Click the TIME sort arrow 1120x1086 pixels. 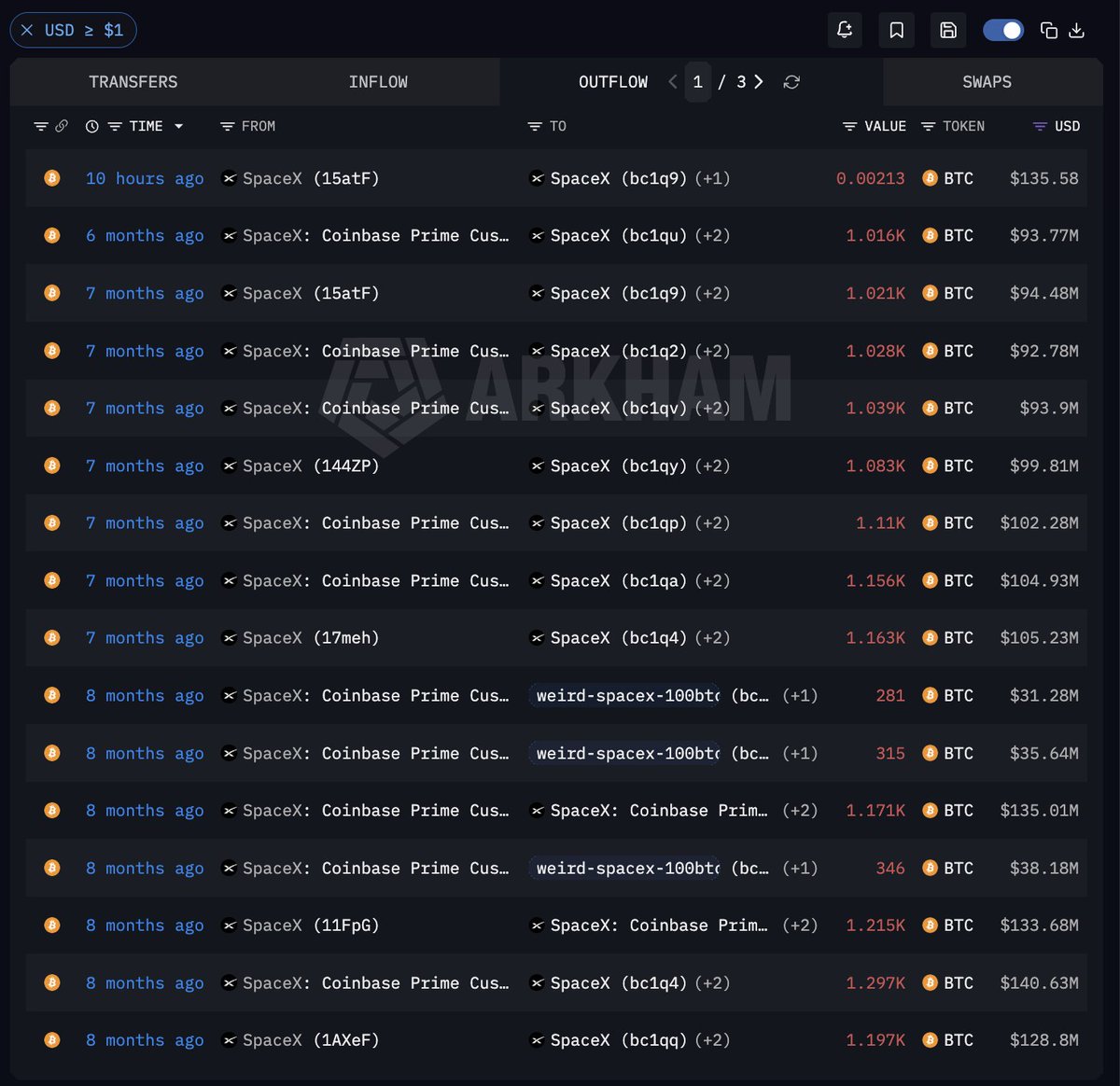pos(178,126)
